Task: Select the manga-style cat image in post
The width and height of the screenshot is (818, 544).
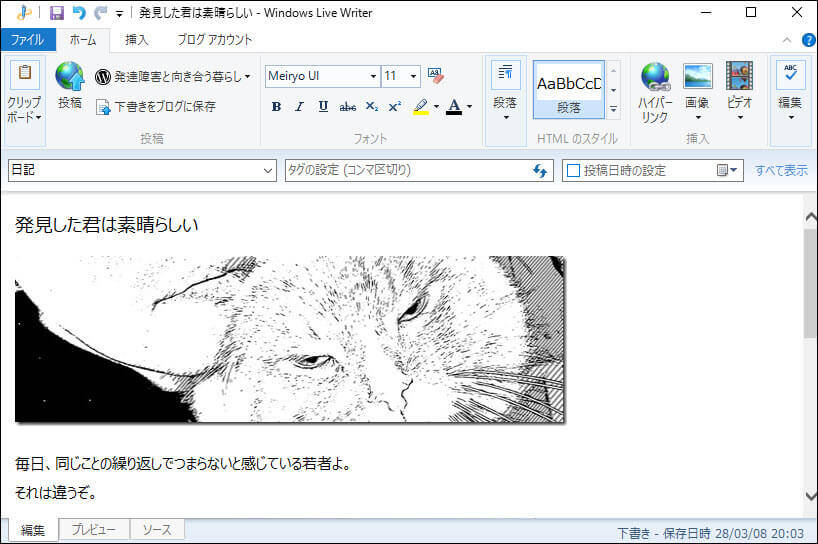Action: click(290, 339)
